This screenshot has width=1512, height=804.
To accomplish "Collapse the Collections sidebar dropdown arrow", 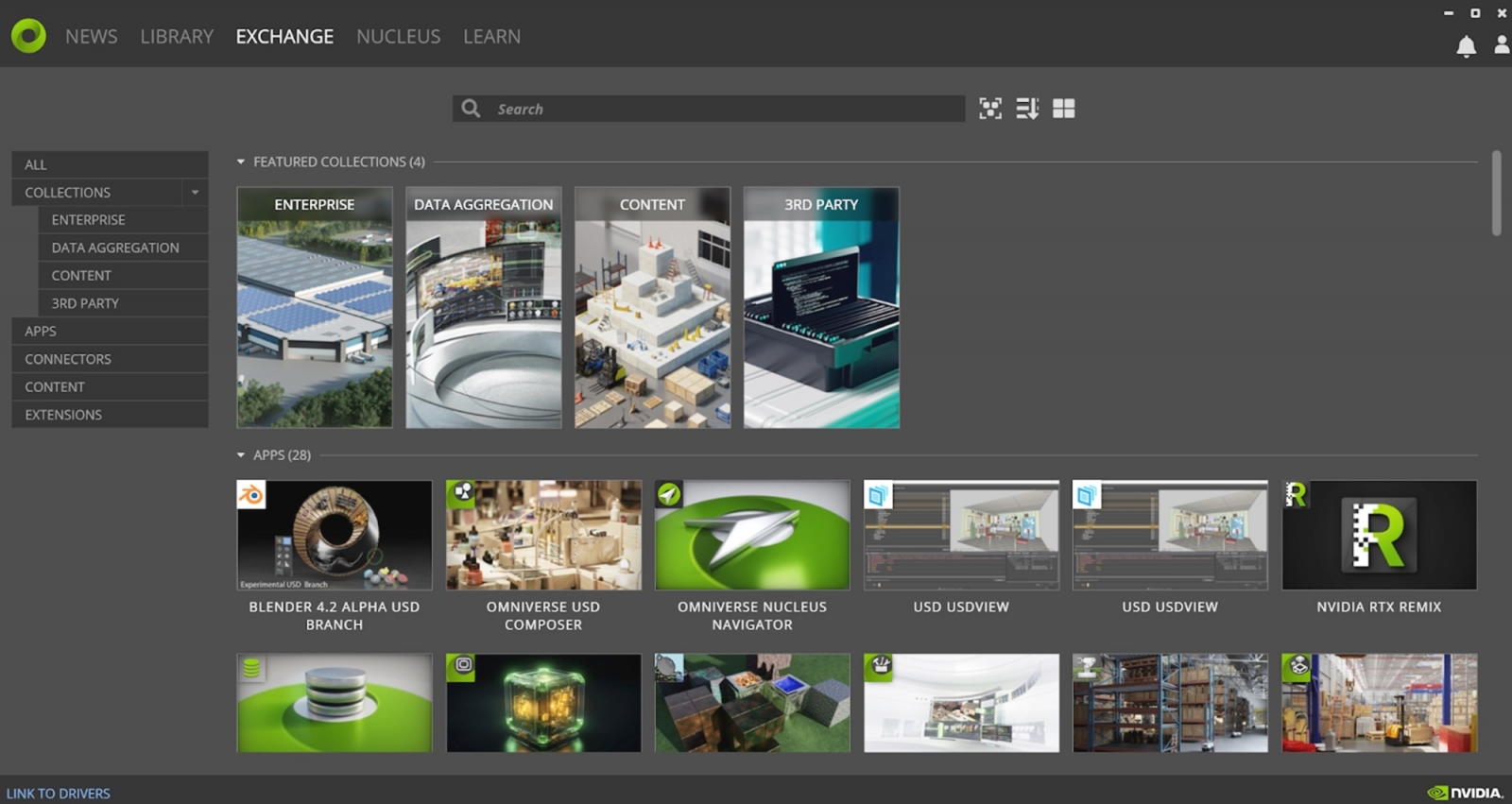I will pyautogui.click(x=195, y=193).
